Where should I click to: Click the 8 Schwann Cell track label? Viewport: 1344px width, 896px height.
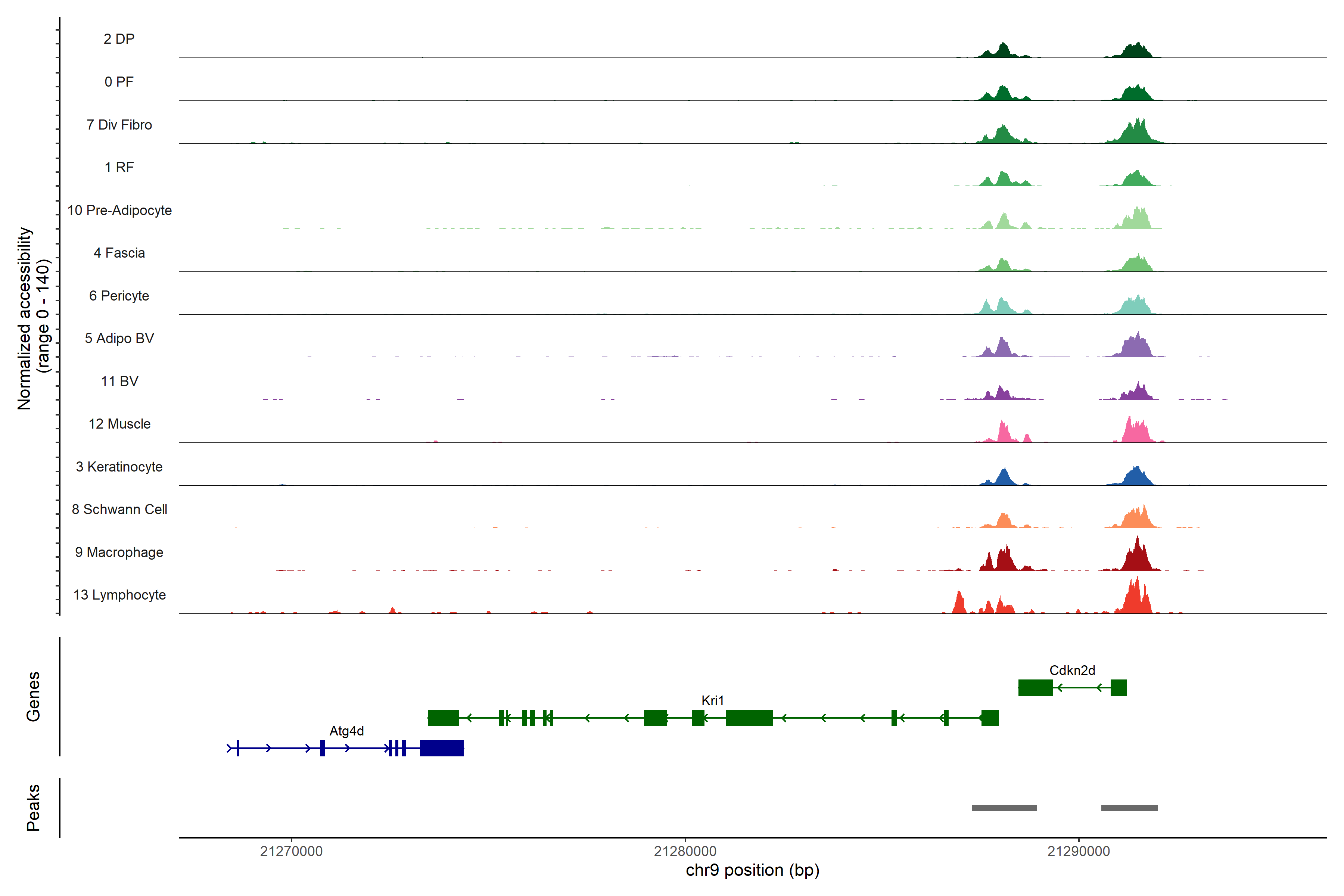119,510
